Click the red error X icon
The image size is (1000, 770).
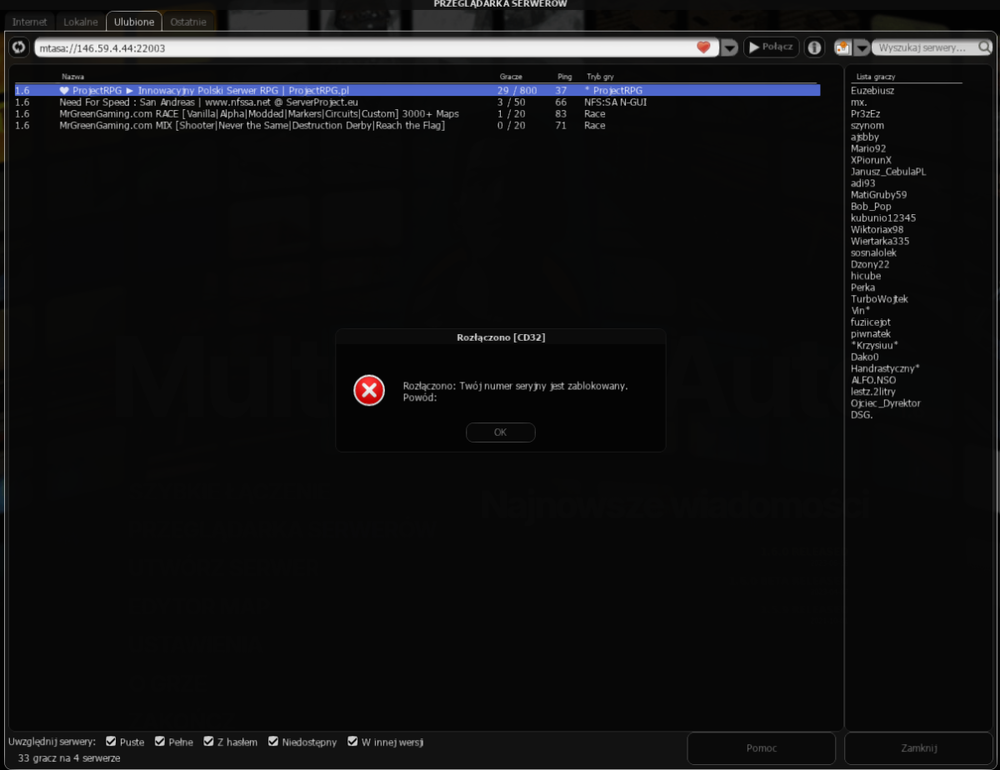tap(369, 390)
